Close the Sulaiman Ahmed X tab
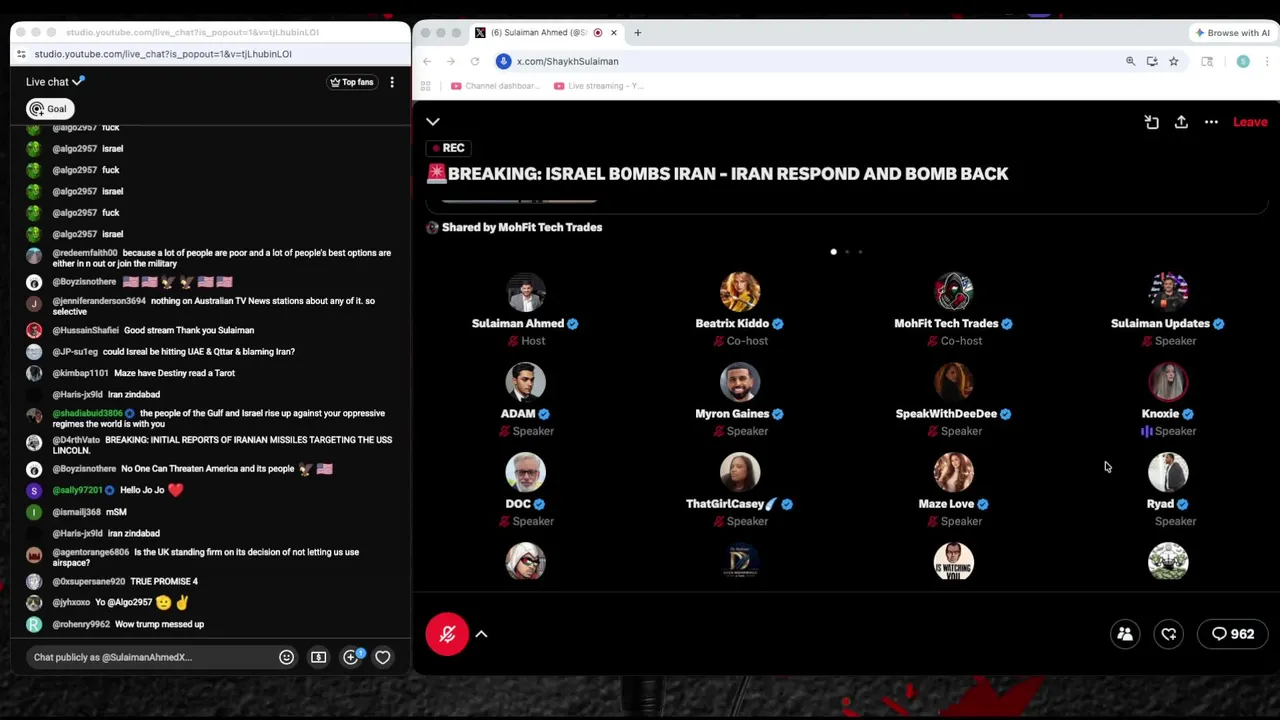This screenshot has width=1280, height=720. (x=613, y=32)
